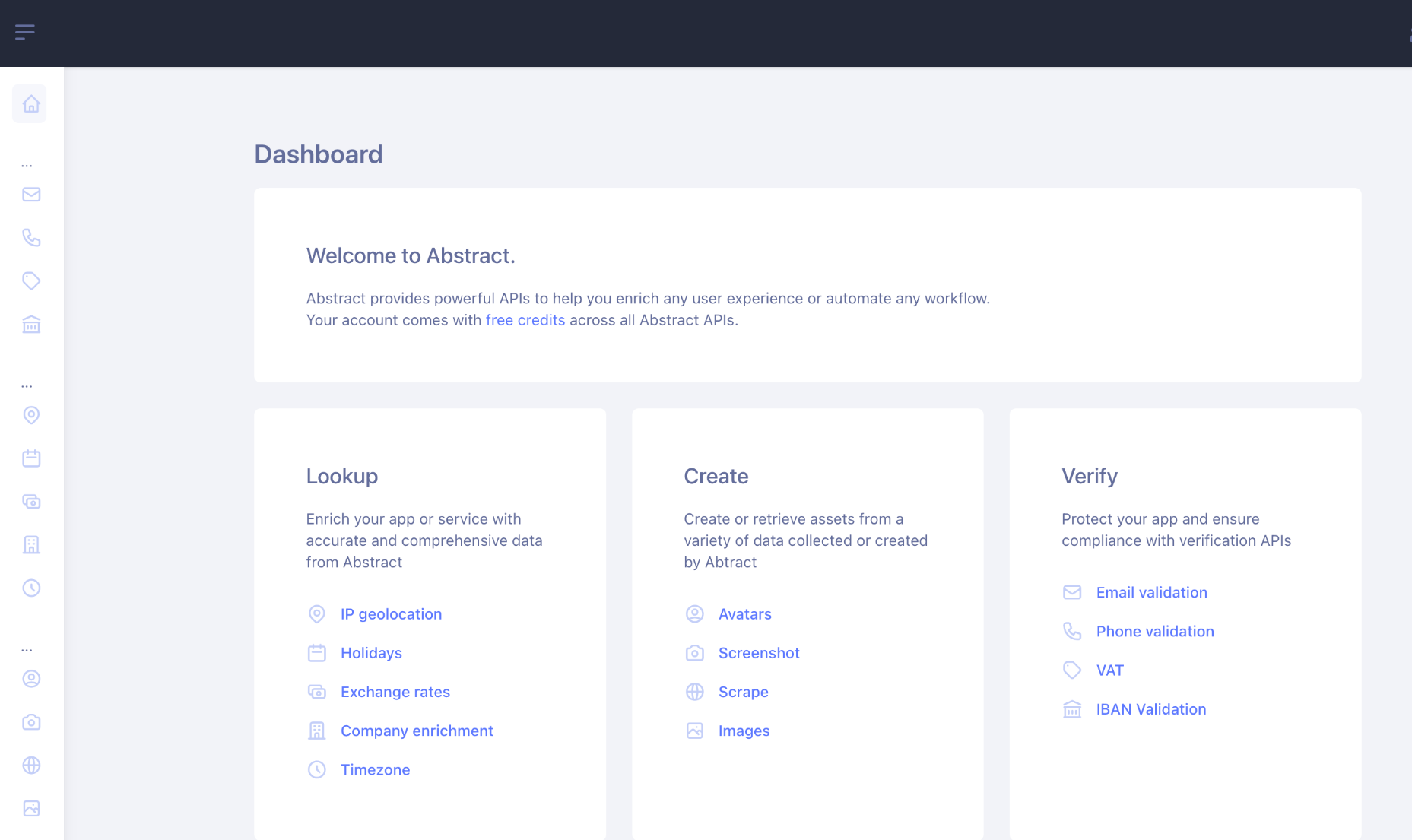Screen dimensions: 1412x840
Task: Expand the sidebar with the hamburger menu
Action: click(25, 32)
